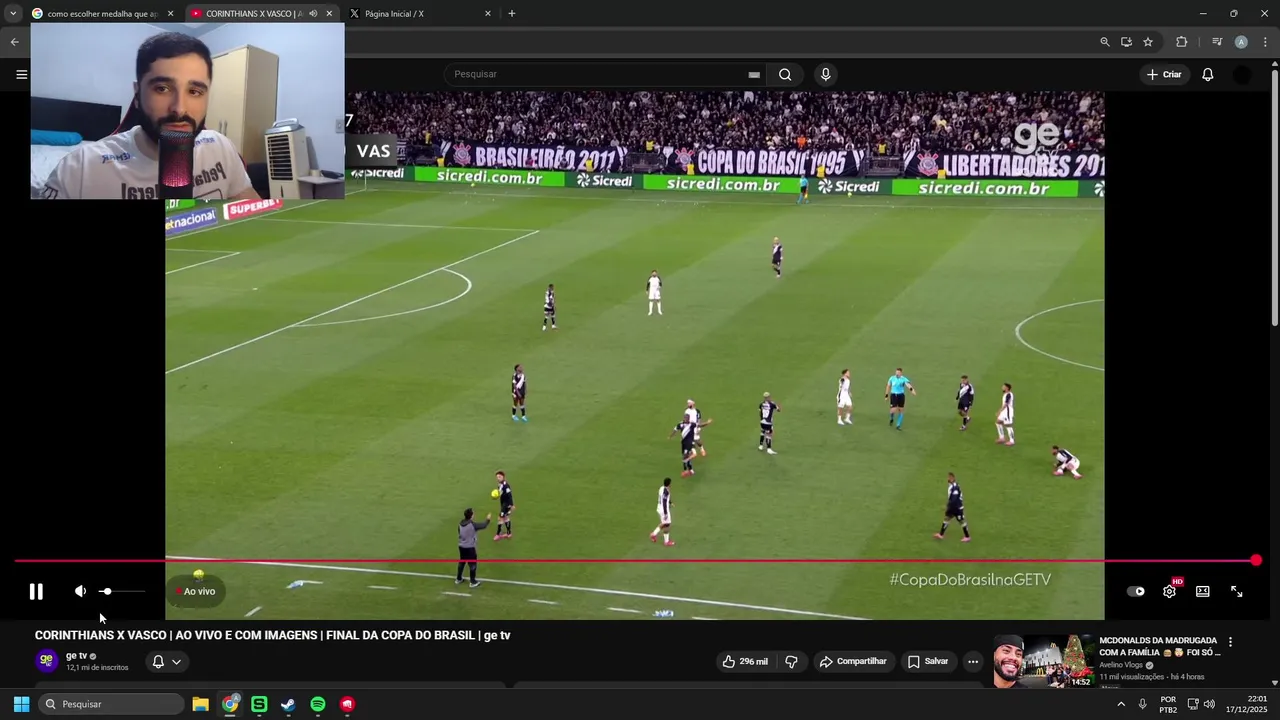Screen dimensions: 1280x720
Task: Open the ge tv channel name link
Action: click(x=76, y=656)
